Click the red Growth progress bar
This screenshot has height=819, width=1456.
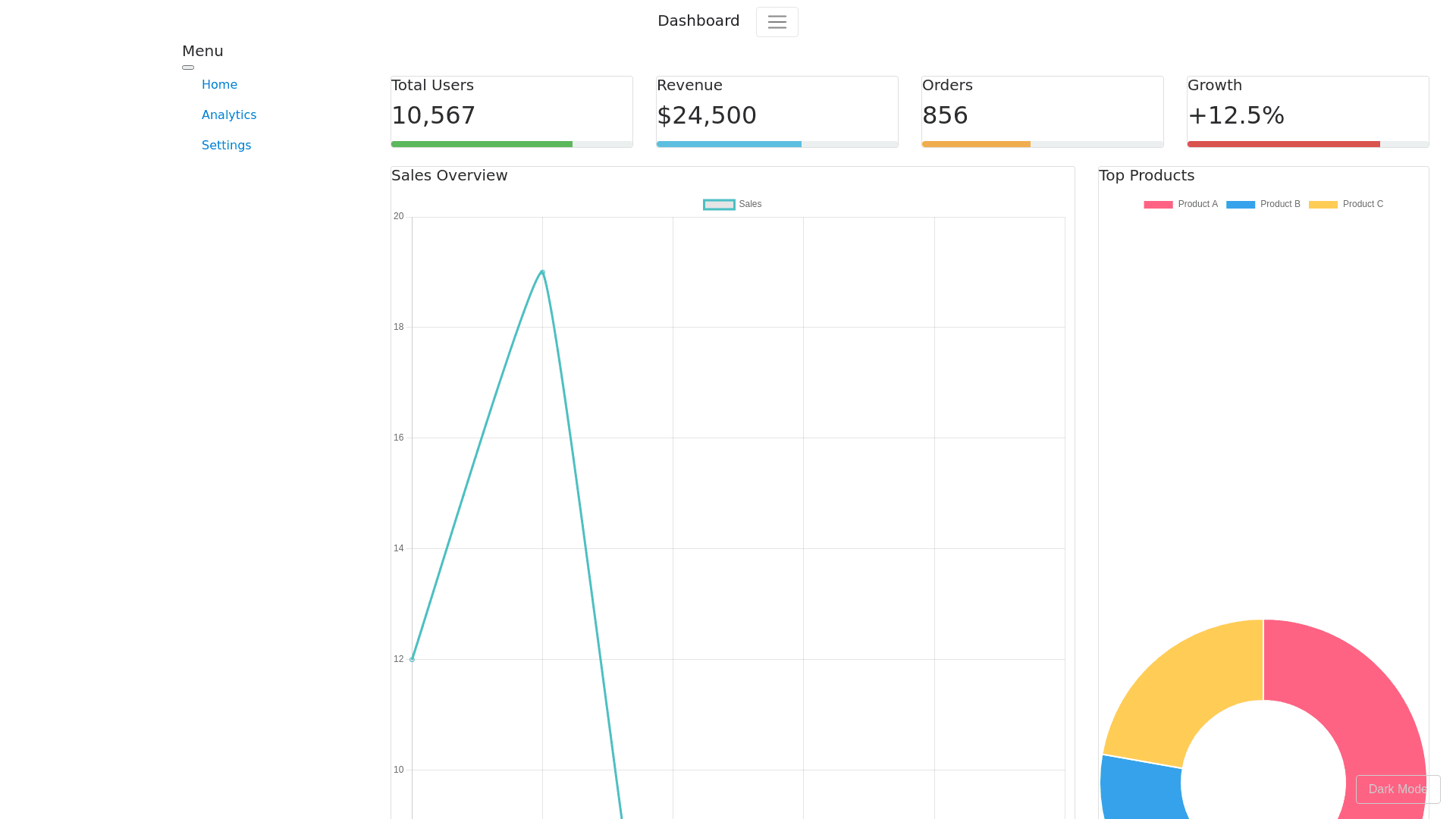tap(1283, 144)
